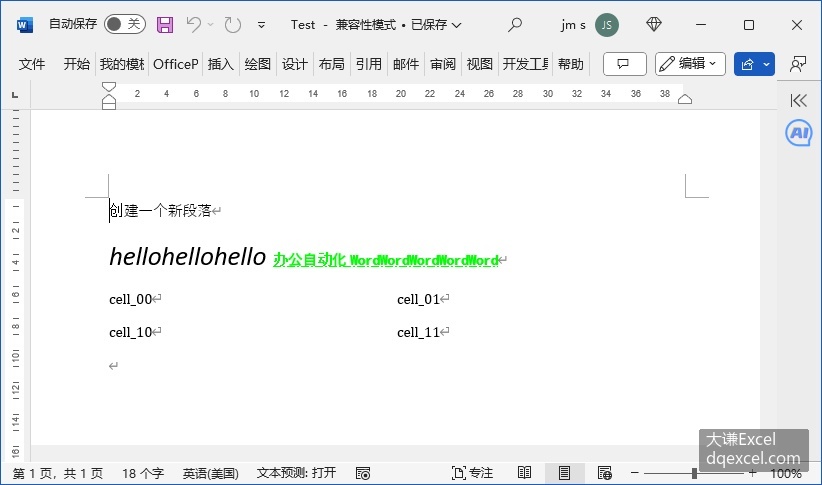The width and height of the screenshot is (822, 485).
Task: Click the JS user account avatar
Action: (x=607, y=25)
